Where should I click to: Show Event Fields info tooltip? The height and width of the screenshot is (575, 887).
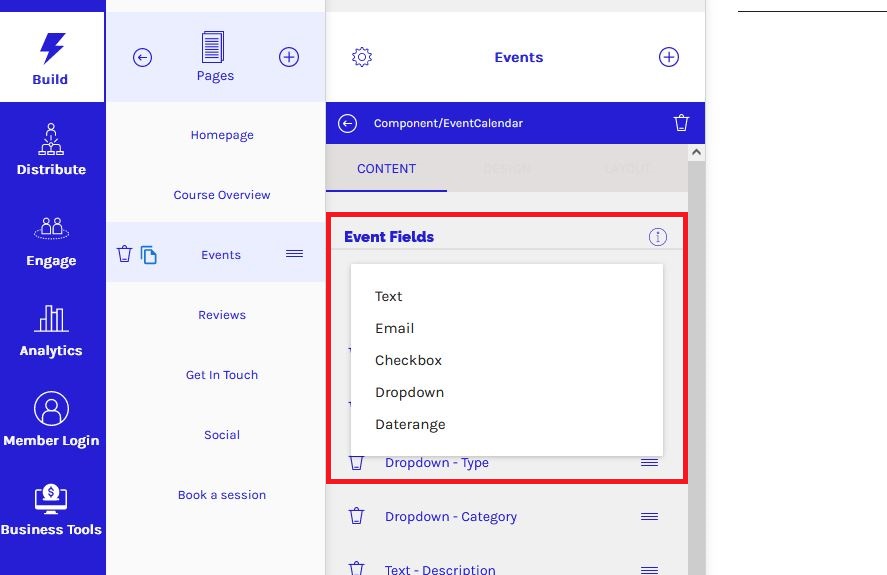pyautogui.click(x=657, y=237)
